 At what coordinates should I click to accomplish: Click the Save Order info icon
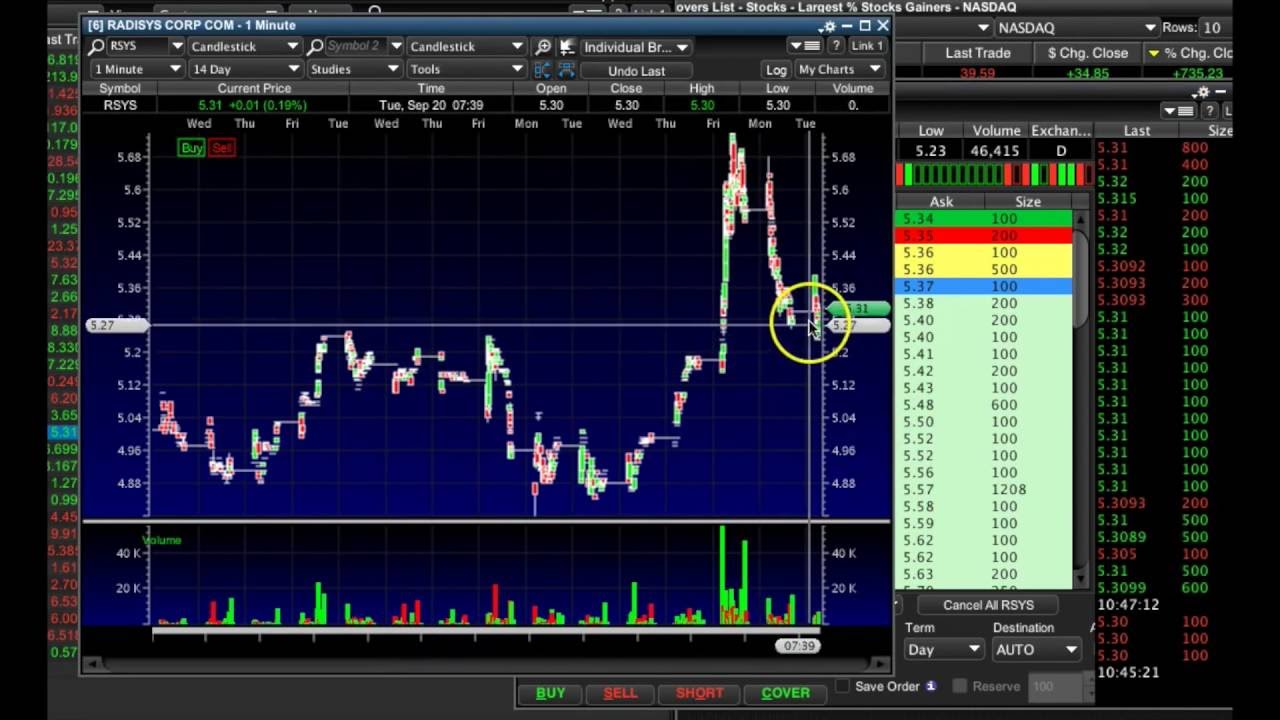[x=931, y=686]
